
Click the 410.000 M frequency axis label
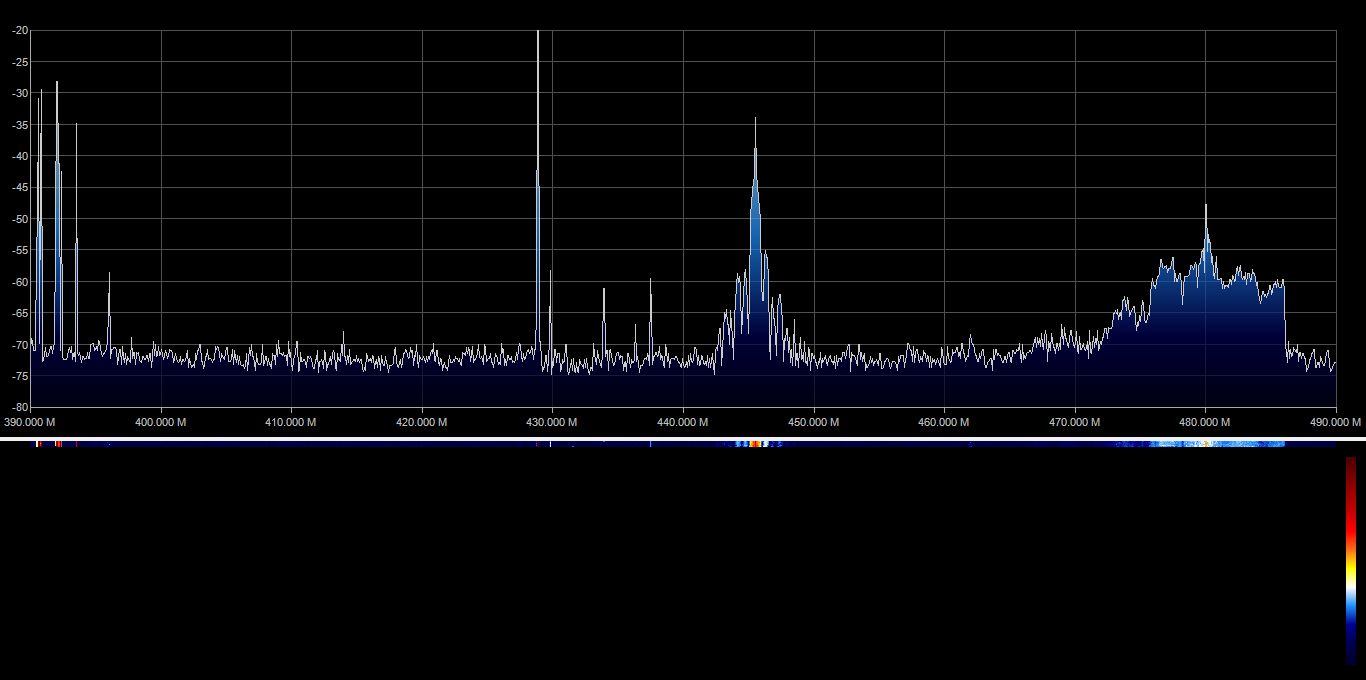click(x=291, y=422)
